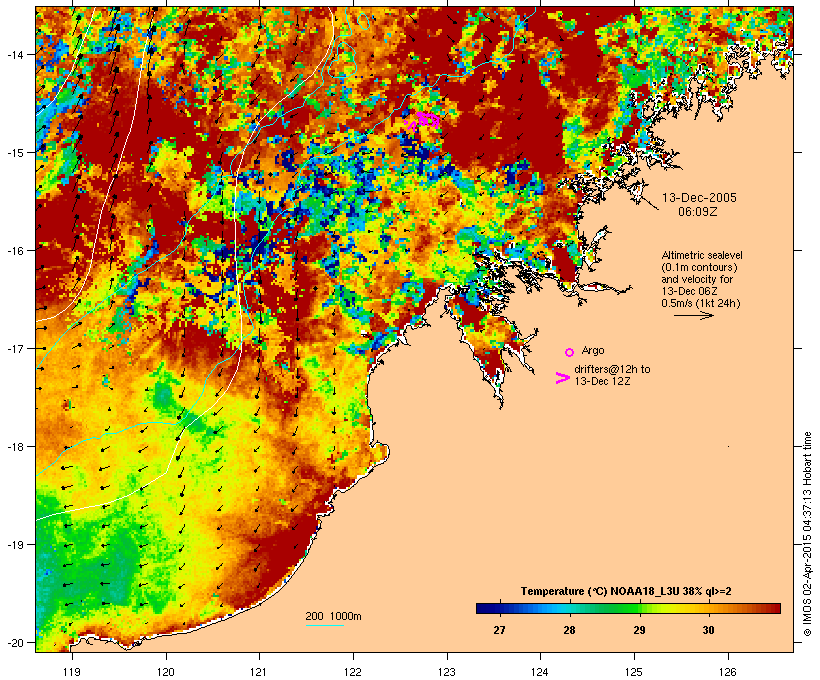This screenshot has width=820, height=680.
Task: Click the longitude axis label 122
Action: point(353,672)
